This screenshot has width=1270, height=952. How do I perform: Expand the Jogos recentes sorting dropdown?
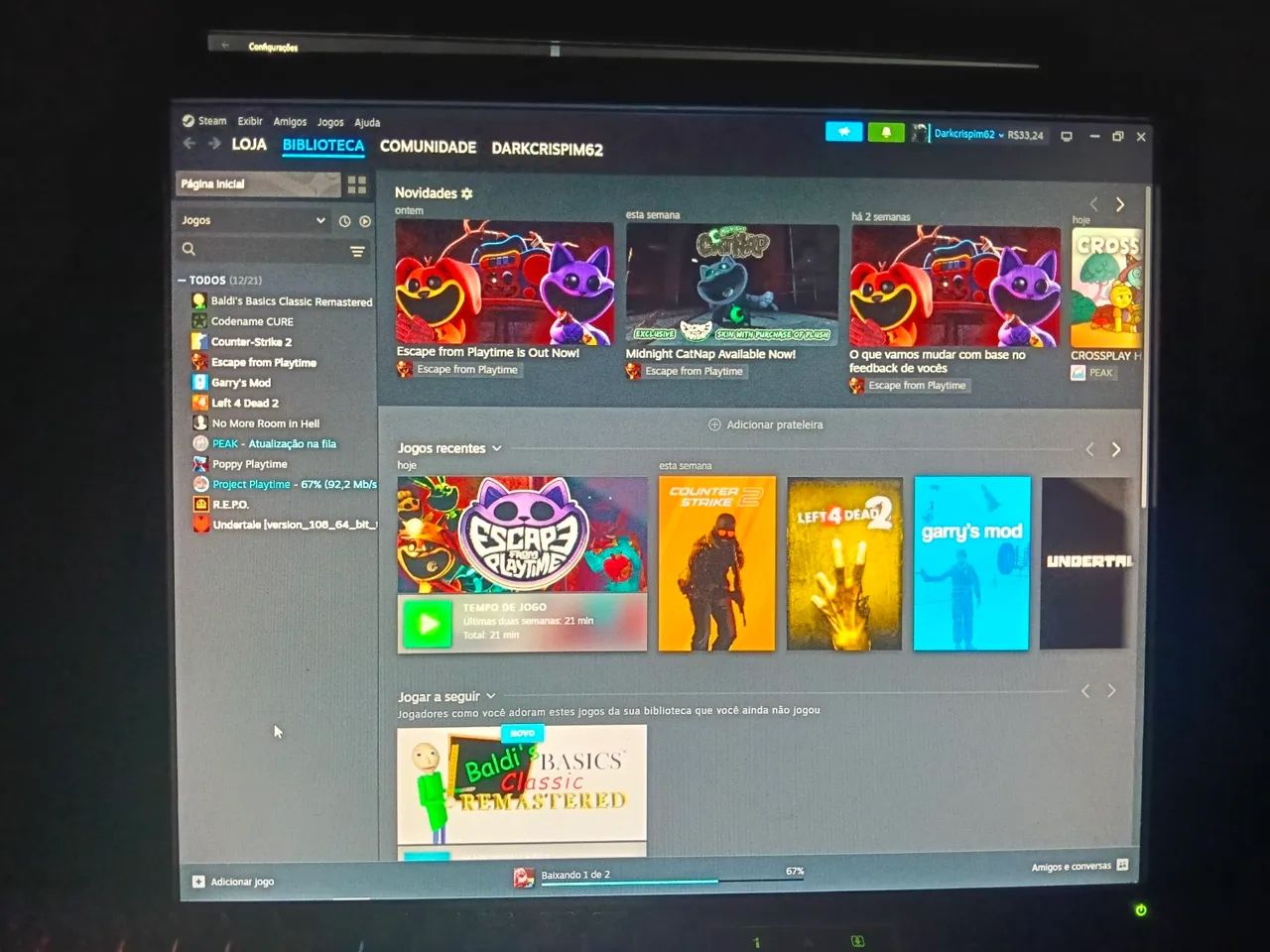(497, 448)
